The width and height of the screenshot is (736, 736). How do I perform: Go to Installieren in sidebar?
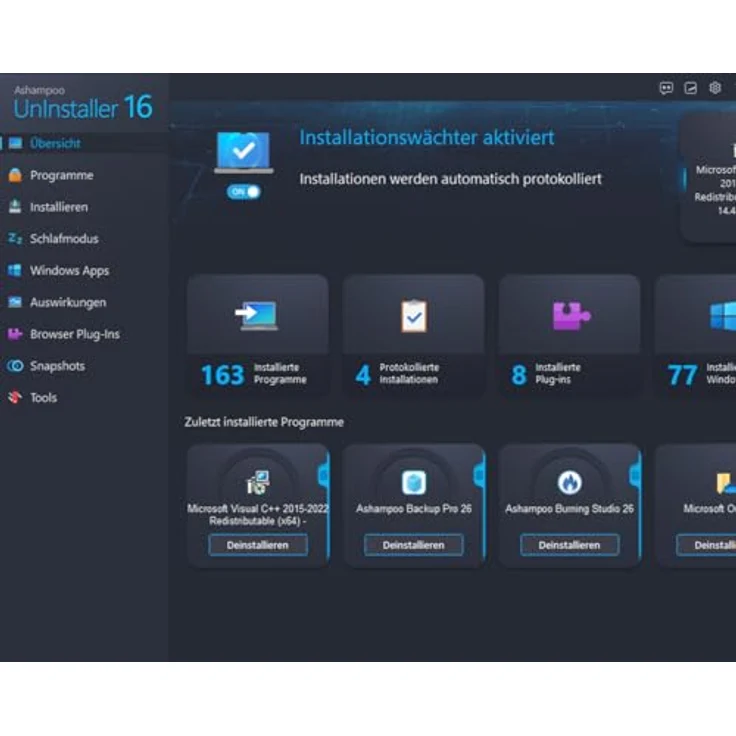coord(59,207)
